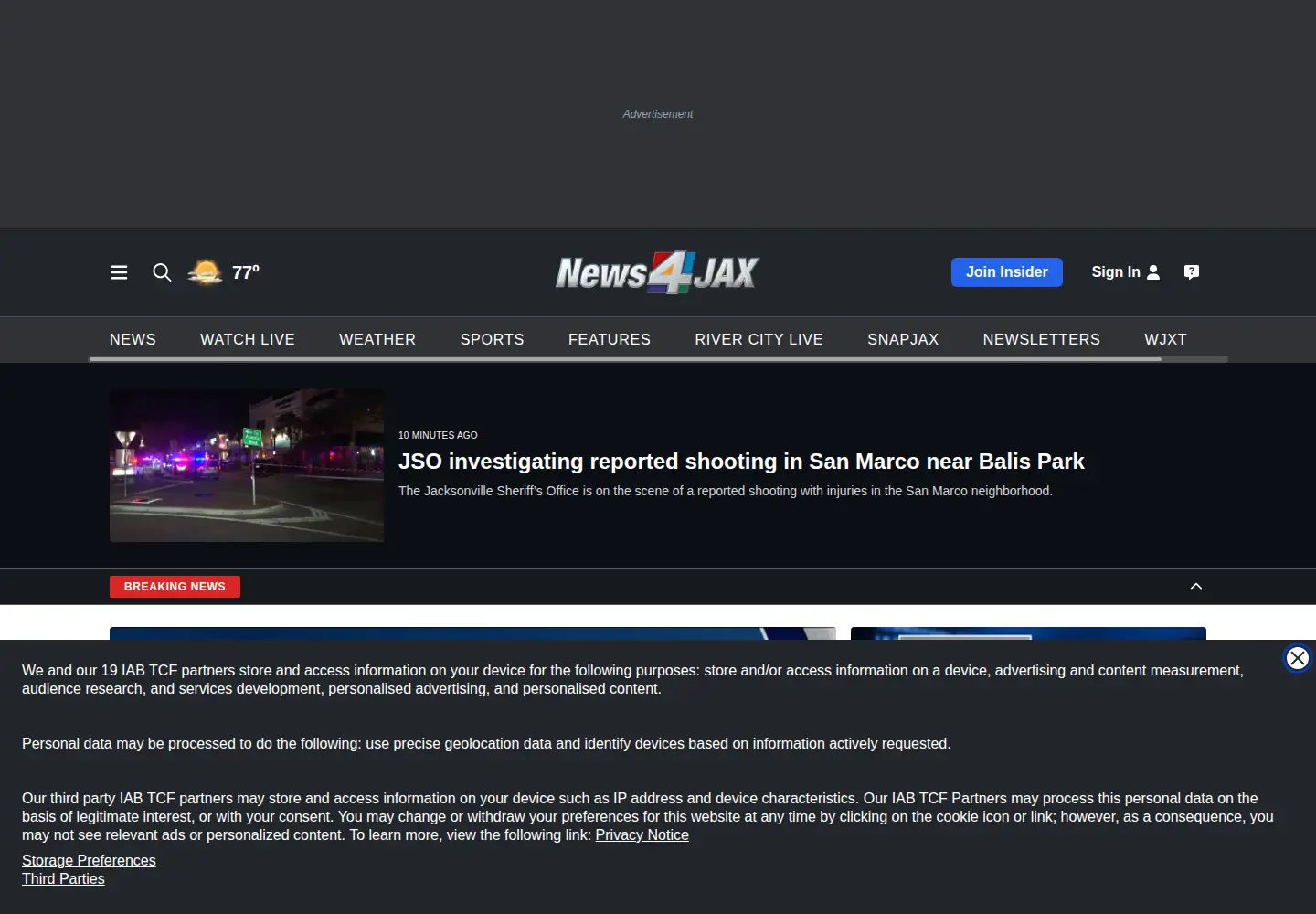Open the feedback question bubble icon
This screenshot has width=1316, height=914.
pyautogui.click(x=1192, y=272)
